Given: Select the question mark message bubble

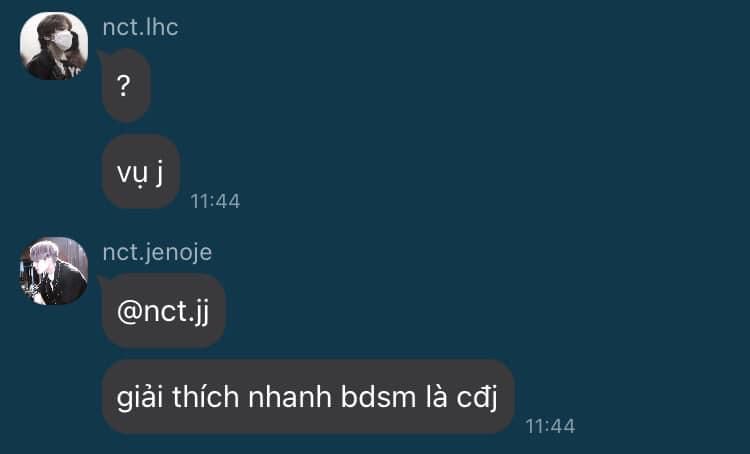Looking at the screenshot, I should 126,86.
